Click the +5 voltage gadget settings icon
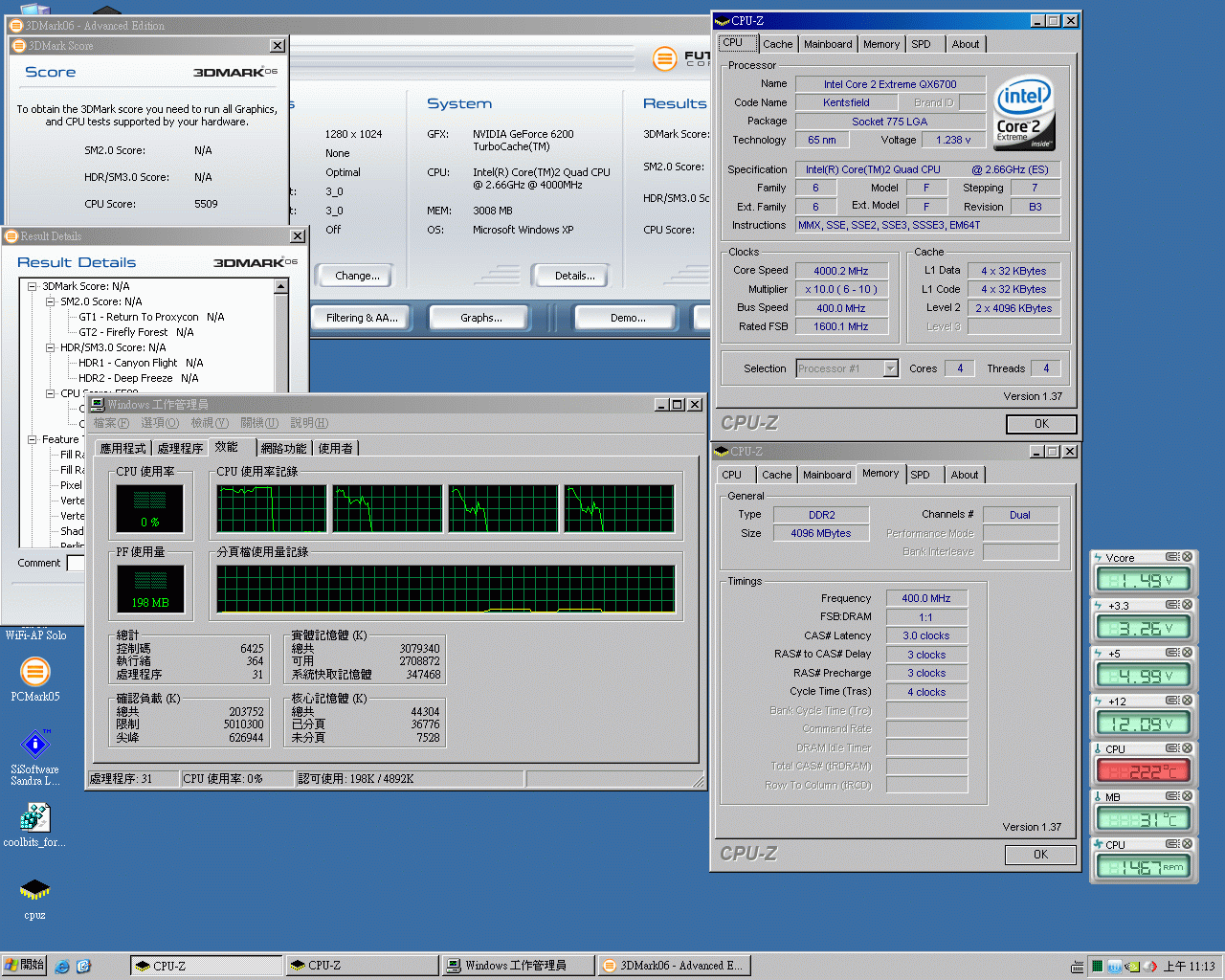Viewport: 1225px width, 980px height. point(1171,653)
